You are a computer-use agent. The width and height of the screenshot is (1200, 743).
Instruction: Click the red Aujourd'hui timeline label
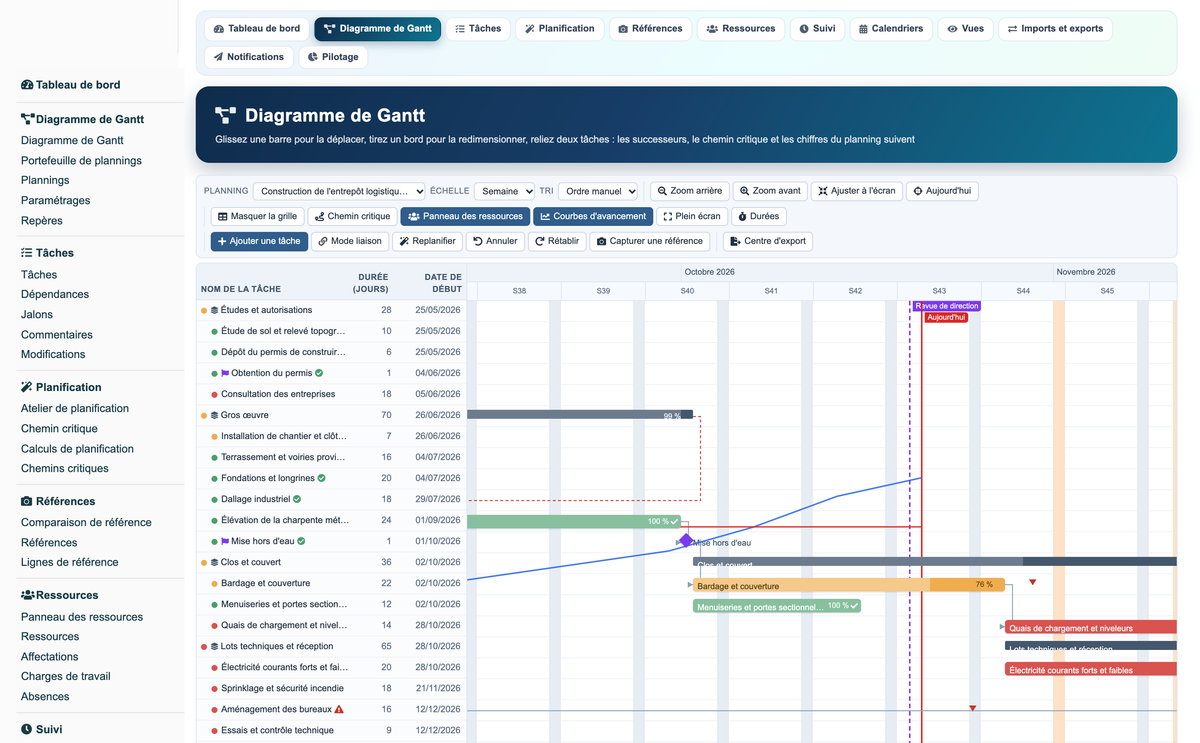[x=946, y=317]
